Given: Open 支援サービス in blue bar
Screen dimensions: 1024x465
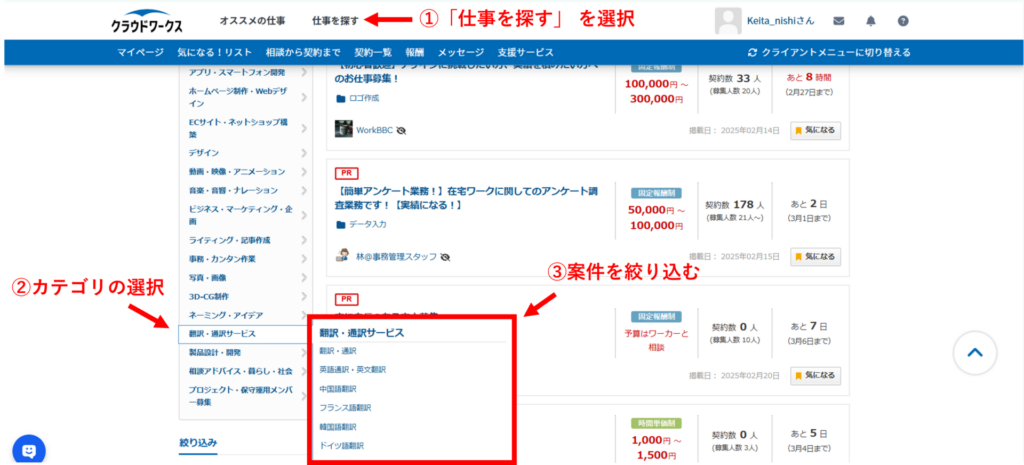Looking at the screenshot, I should pyautogui.click(x=526, y=52).
